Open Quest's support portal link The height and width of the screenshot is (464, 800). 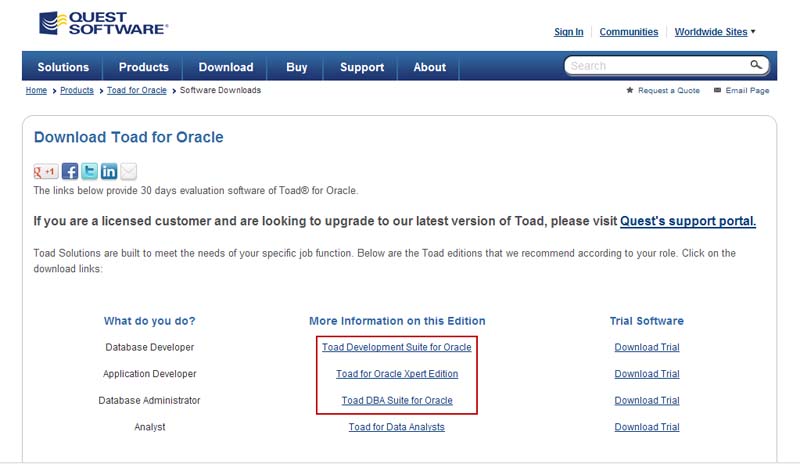(688, 221)
